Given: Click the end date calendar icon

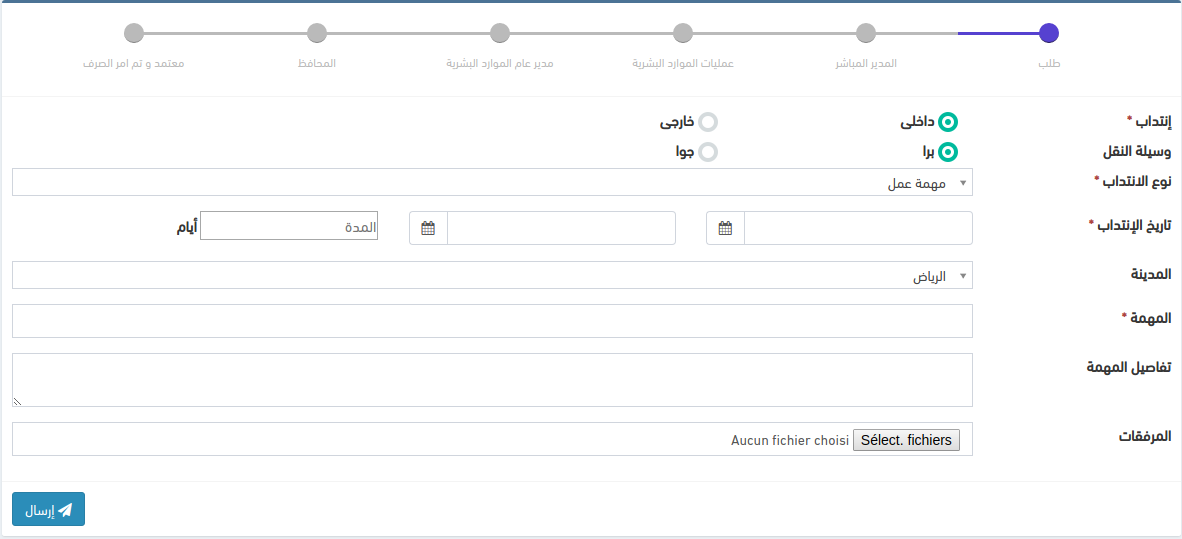Looking at the screenshot, I should click(x=428, y=228).
